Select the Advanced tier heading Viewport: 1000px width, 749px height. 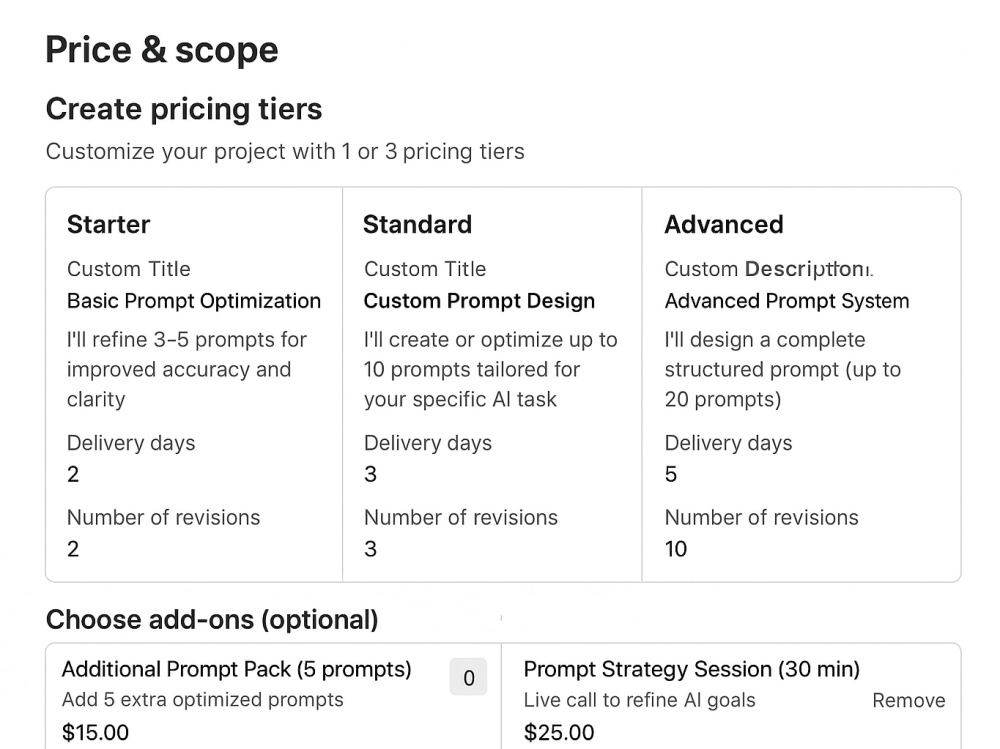click(724, 225)
